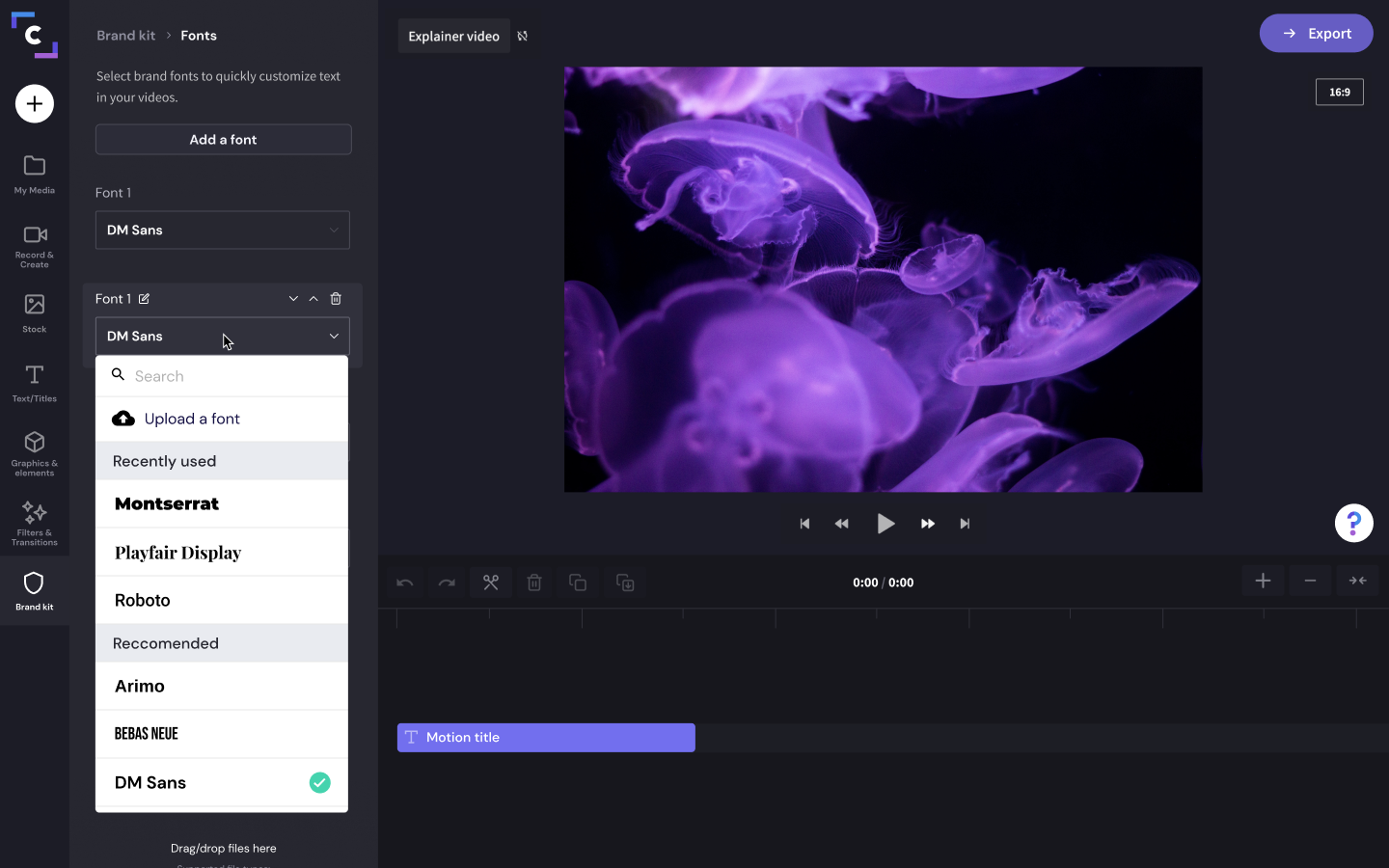
Task: Click the Add a font button
Action: point(223,140)
